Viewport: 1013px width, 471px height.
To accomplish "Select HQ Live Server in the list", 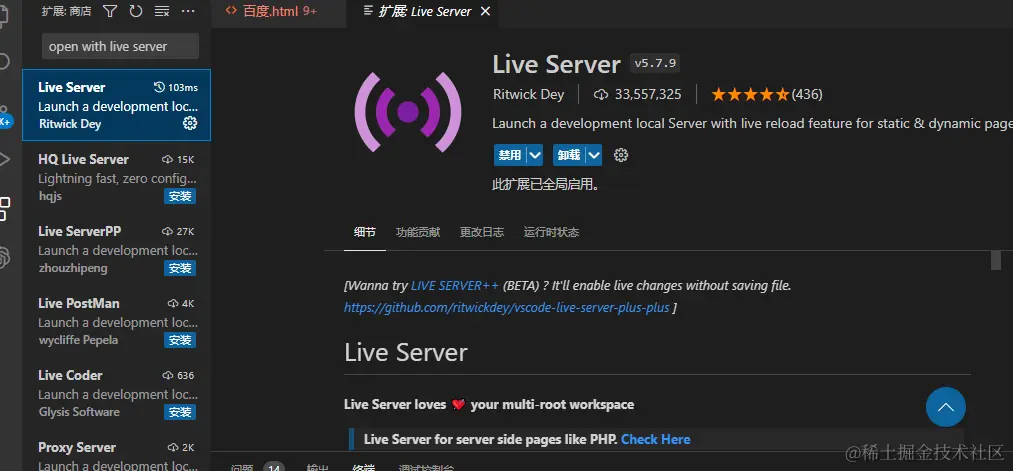I will coord(116,177).
